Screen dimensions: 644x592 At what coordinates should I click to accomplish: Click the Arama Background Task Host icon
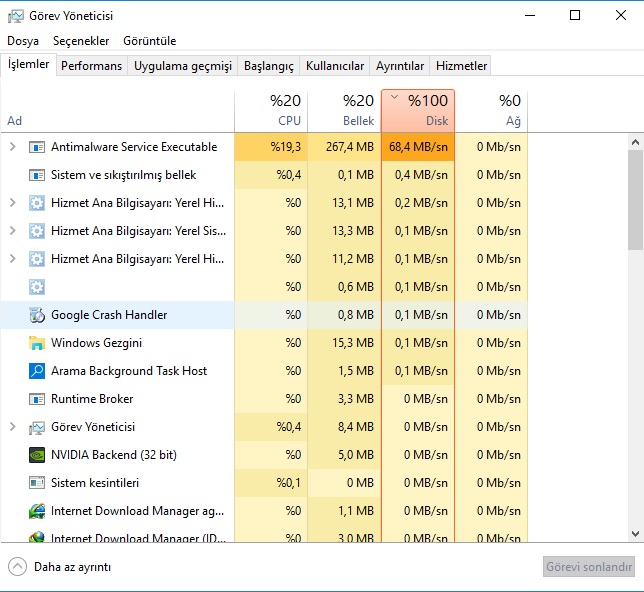(x=37, y=371)
